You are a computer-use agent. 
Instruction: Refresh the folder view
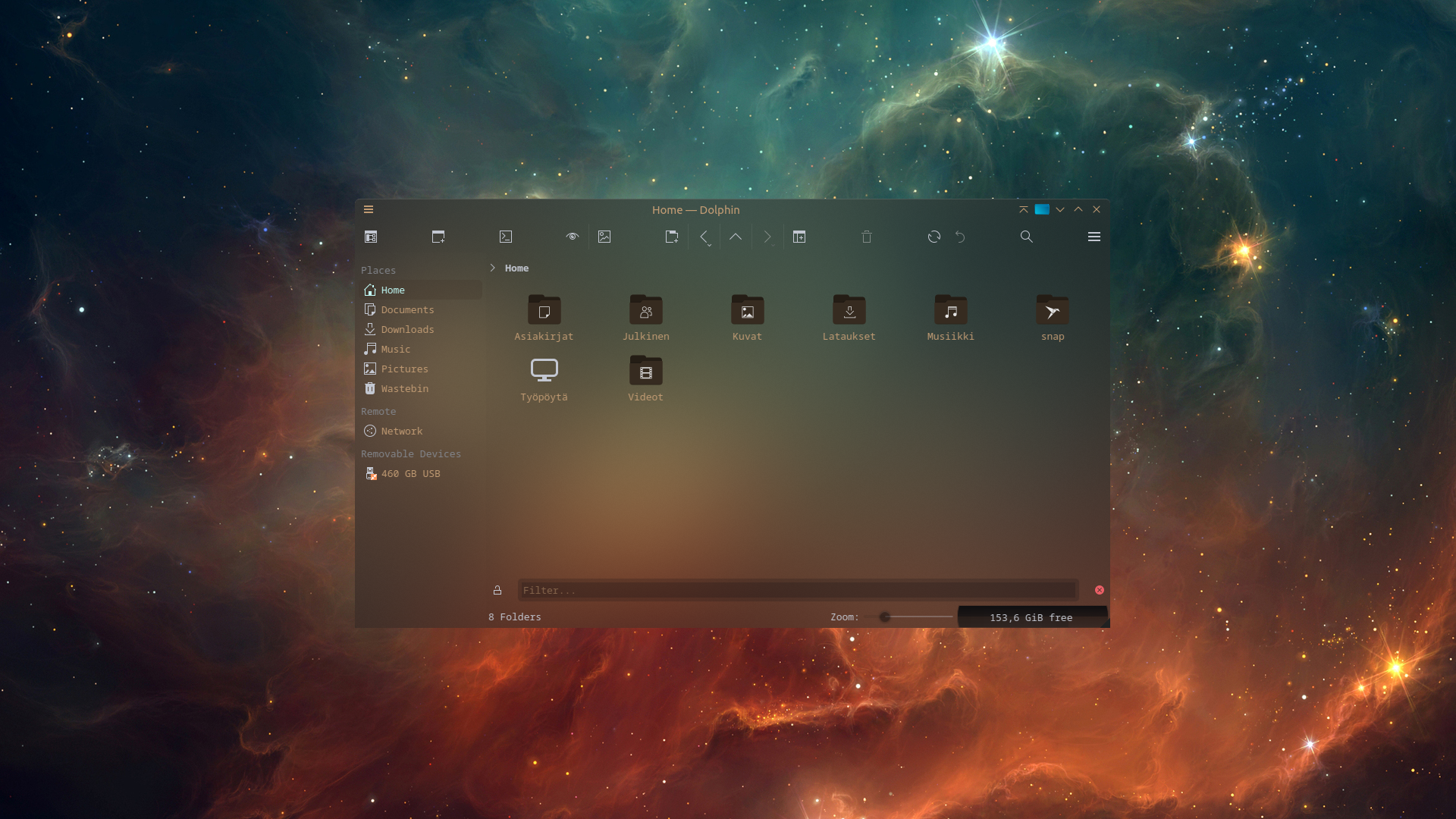pos(934,237)
